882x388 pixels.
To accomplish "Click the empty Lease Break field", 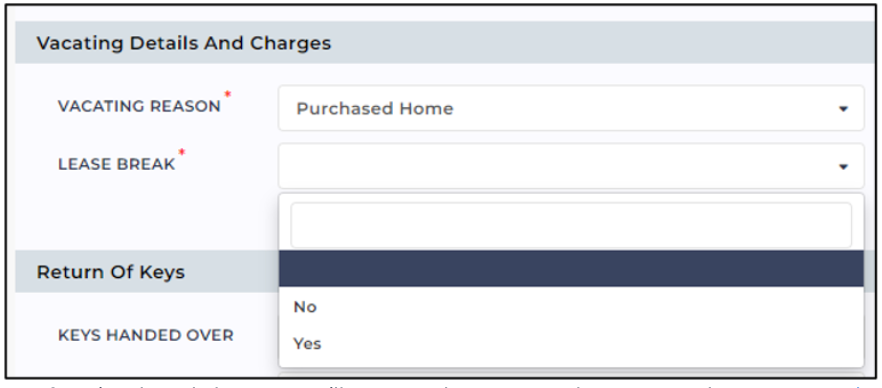I will pos(571,166).
